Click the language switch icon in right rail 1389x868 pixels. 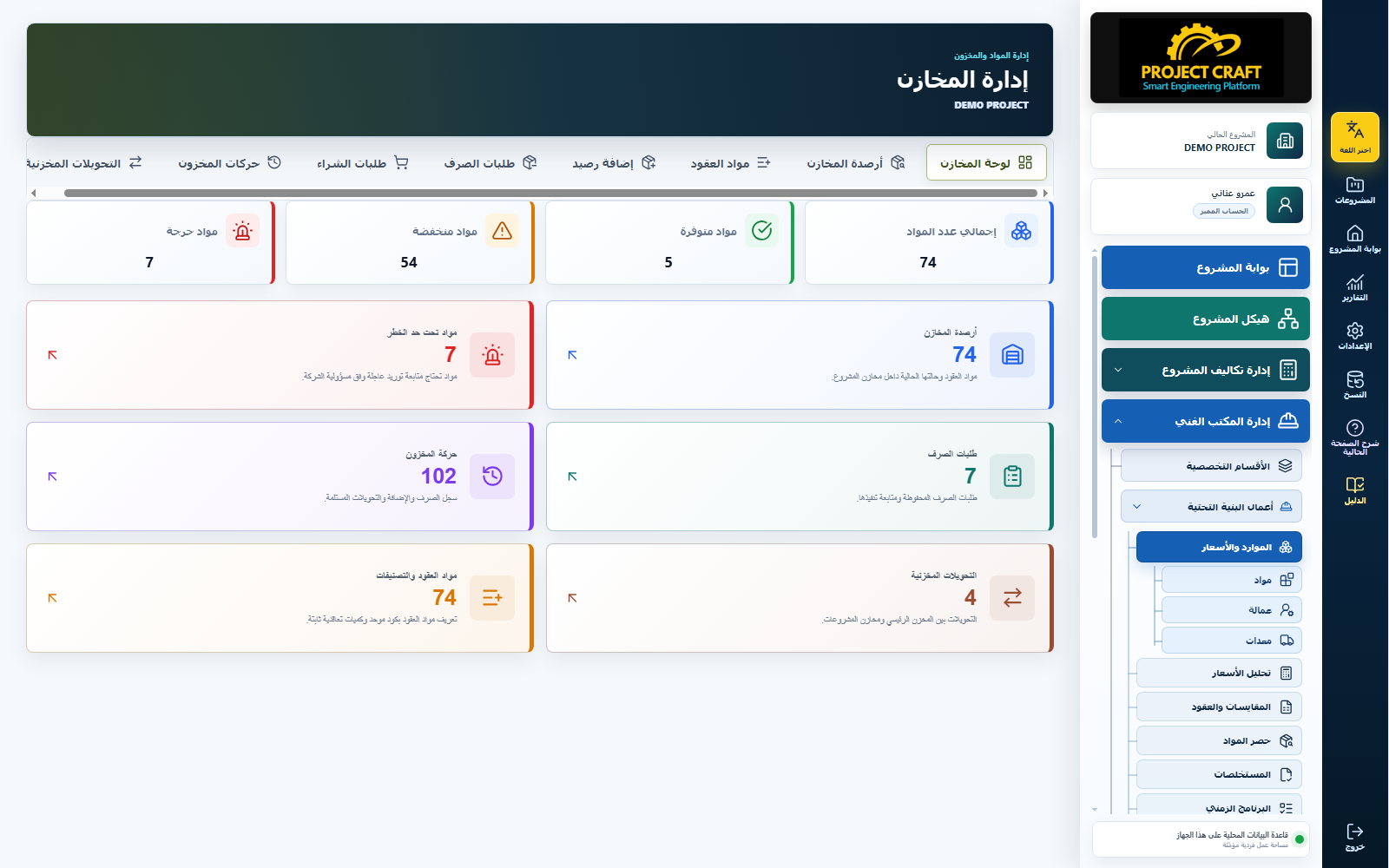pyautogui.click(x=1354, y=130)
